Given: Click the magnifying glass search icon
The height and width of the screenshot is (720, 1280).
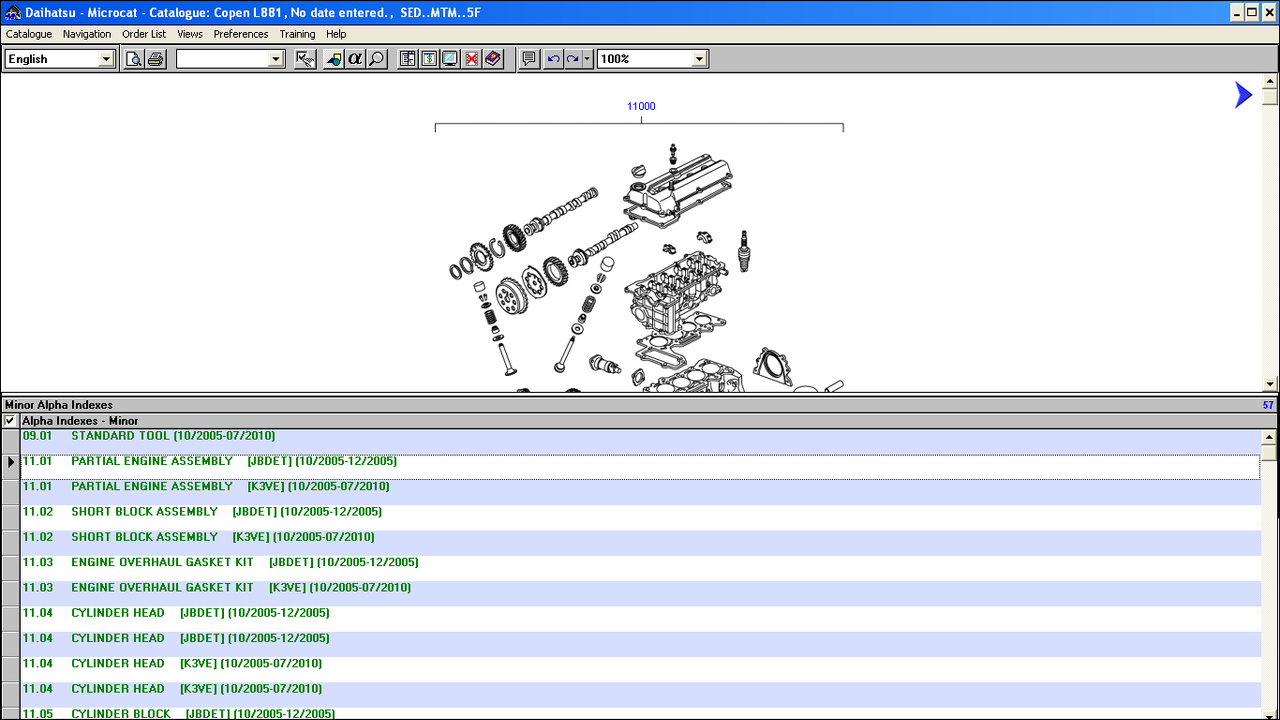Looking at the screenshot, I should pyautogui.click(x=376, y=59).
